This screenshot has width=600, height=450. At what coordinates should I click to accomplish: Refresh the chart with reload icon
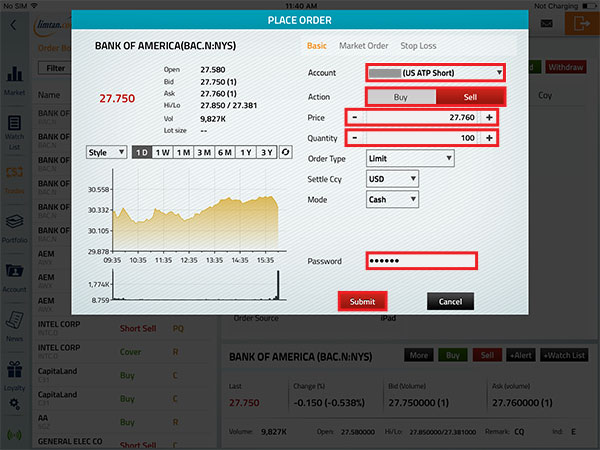(285, 152)
